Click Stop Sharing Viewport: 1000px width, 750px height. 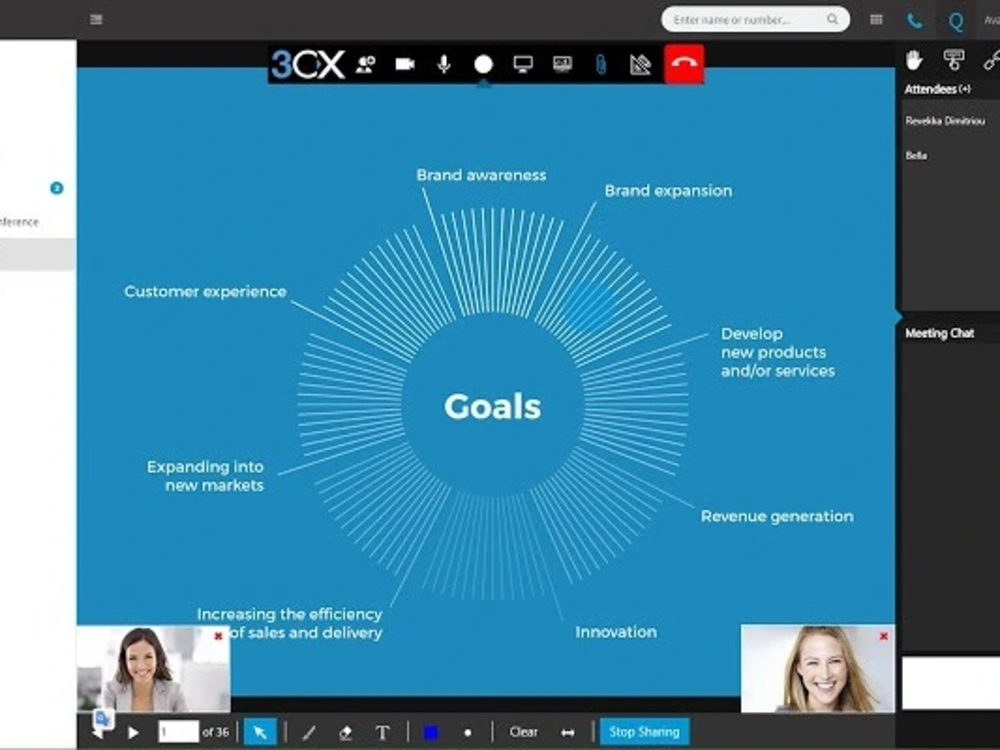(x=644, y=732)
